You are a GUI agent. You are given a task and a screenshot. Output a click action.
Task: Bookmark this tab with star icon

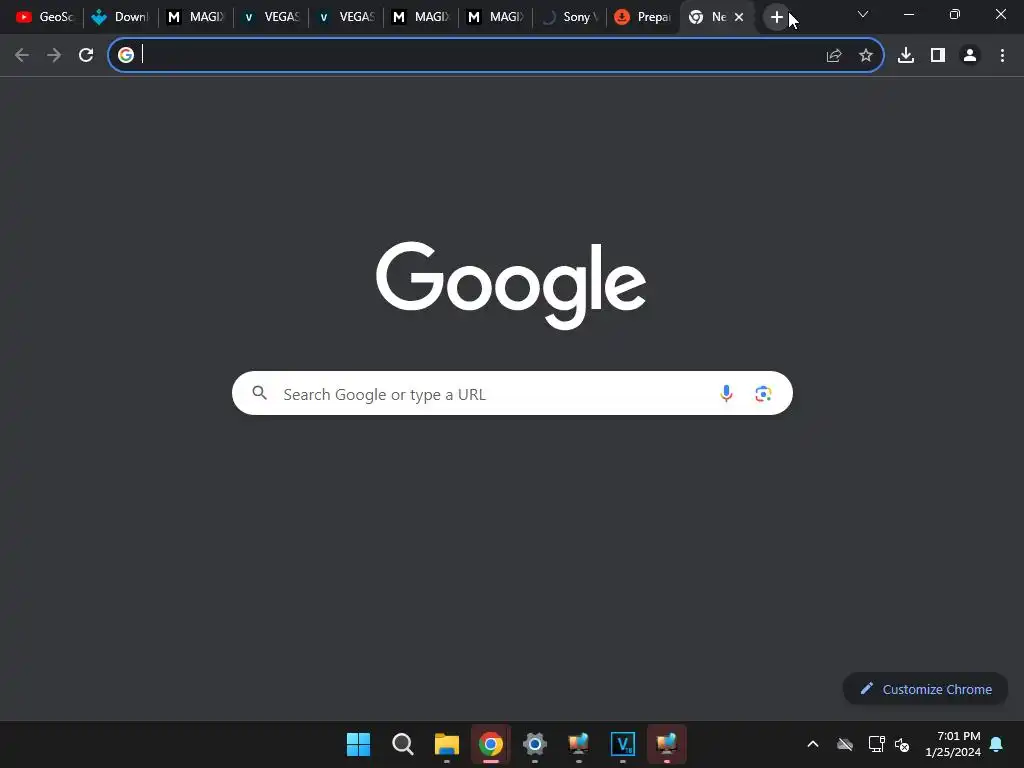click(866, 56)
